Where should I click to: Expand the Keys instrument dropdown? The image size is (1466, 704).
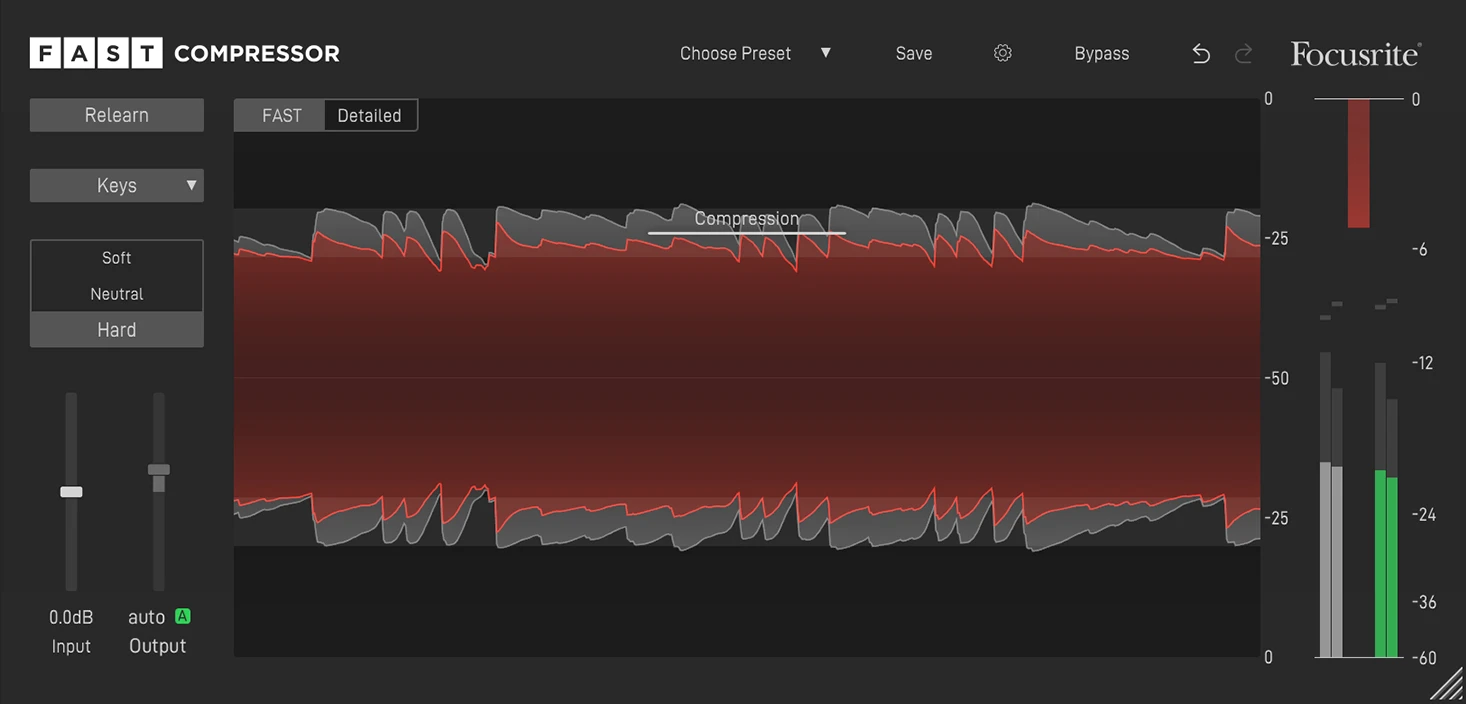pyautogui.click(x=117, y=185)
